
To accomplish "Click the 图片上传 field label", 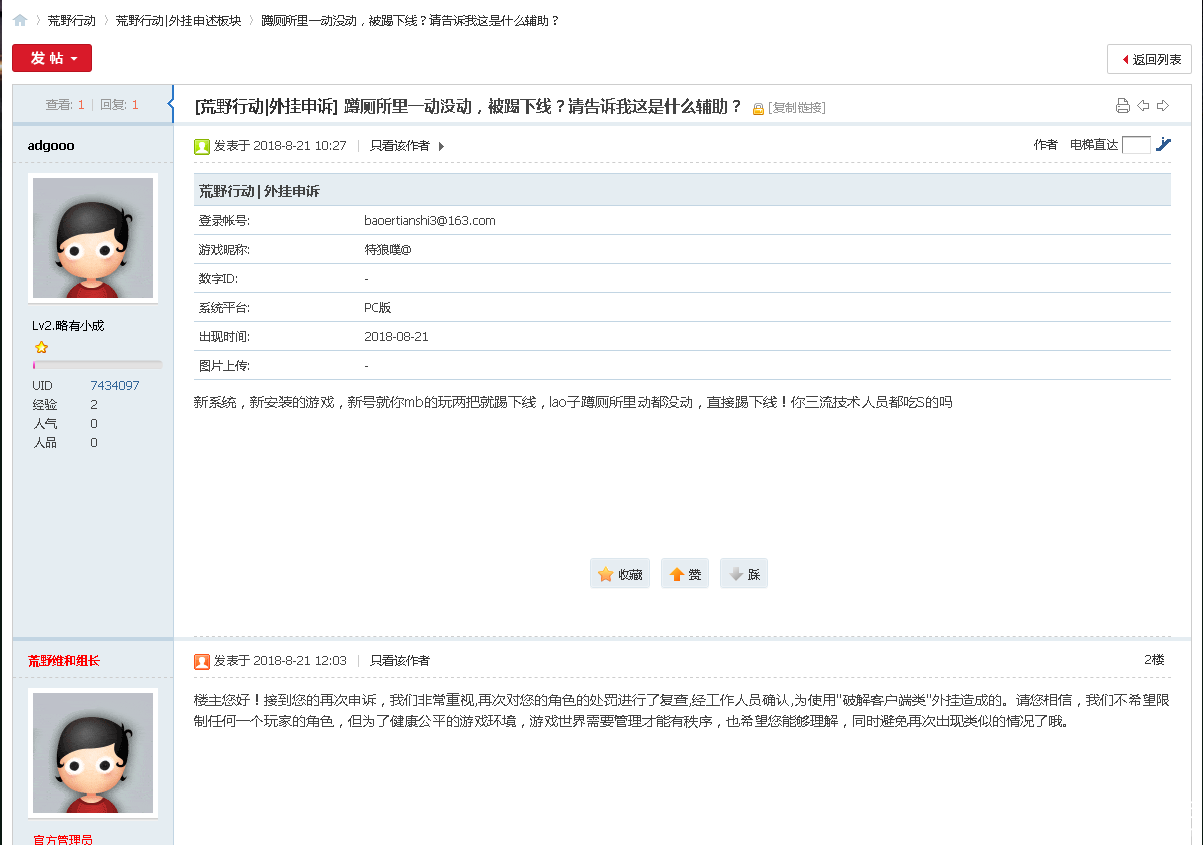I will tap(224, 366).
